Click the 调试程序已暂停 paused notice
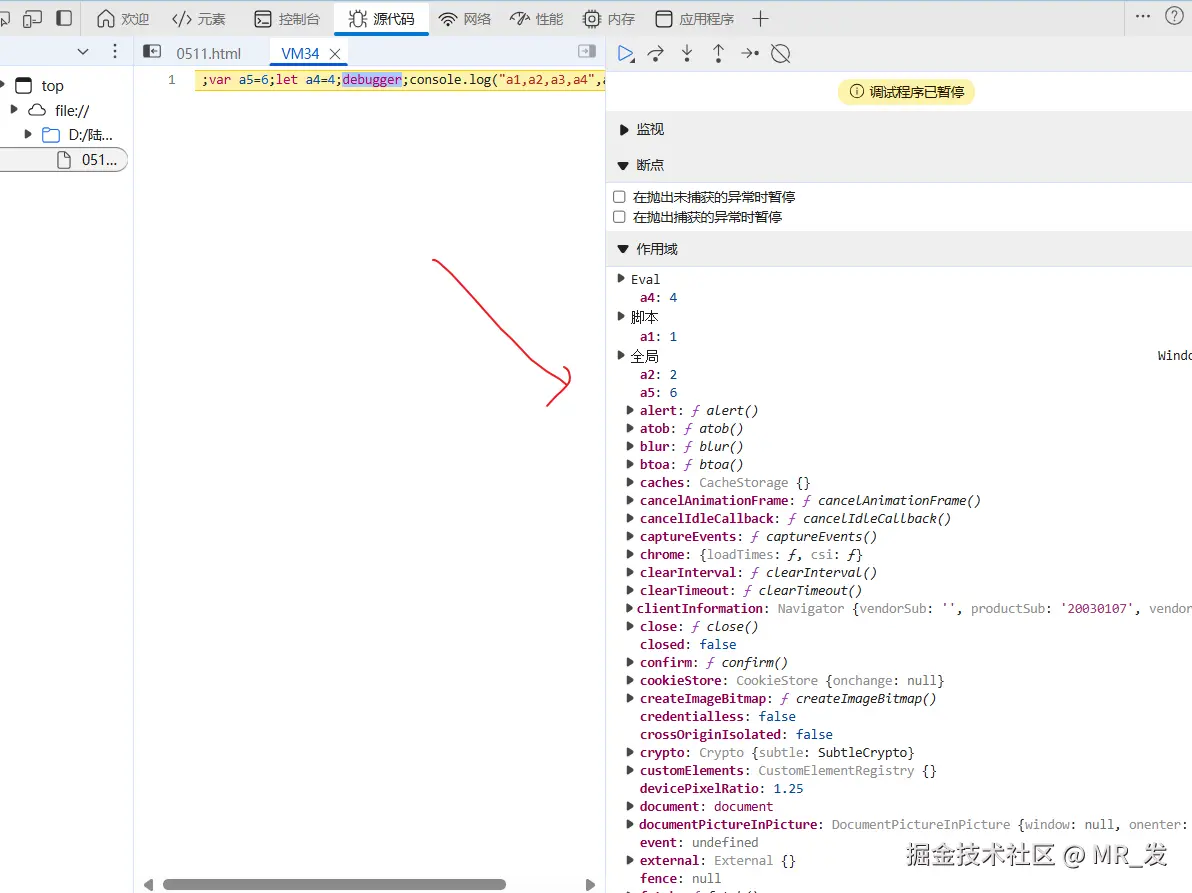Screen dimensions: 1192x893 click(x=906, y=92)
